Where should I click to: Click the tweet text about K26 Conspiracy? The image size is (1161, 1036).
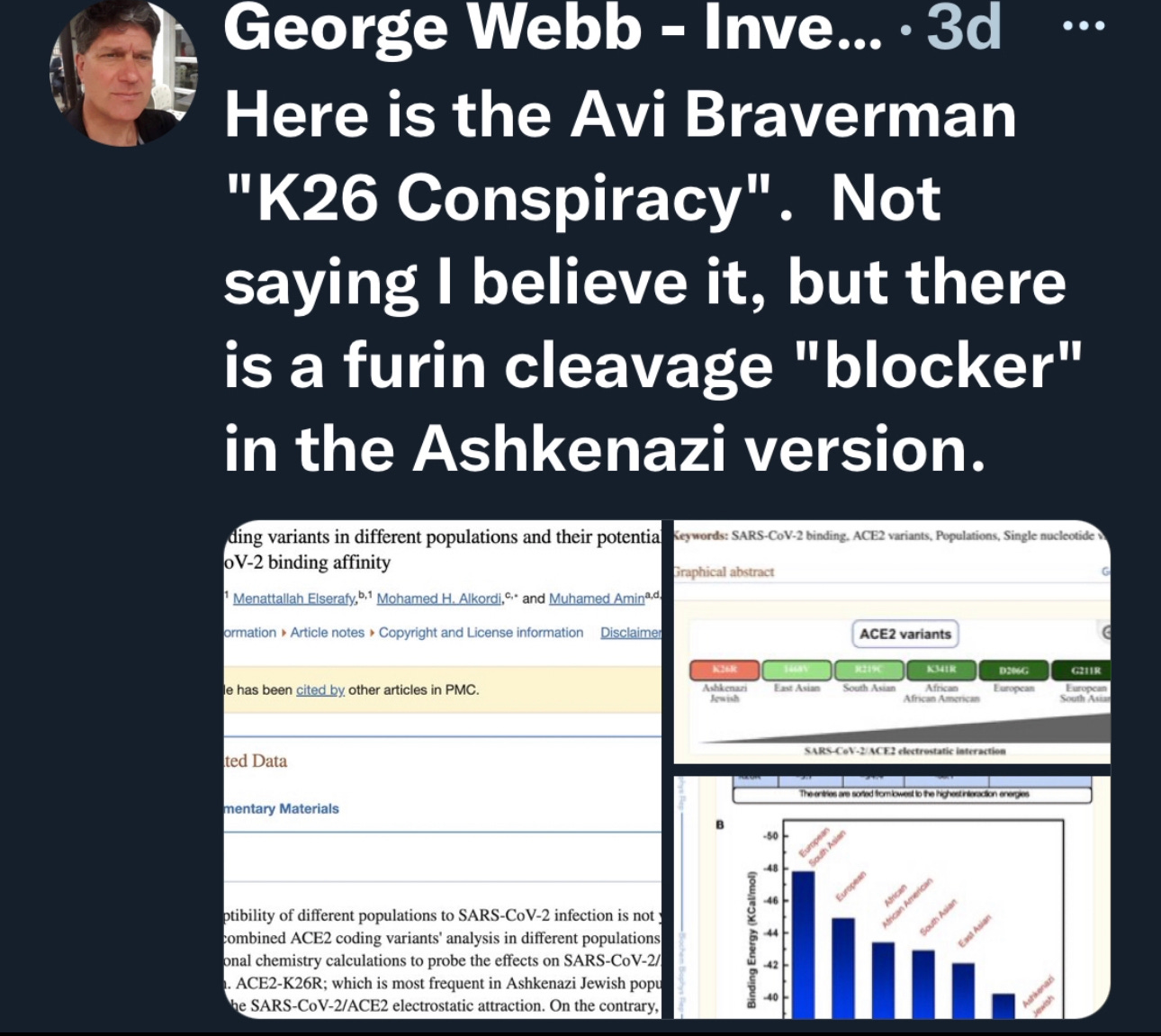click(x=652, y=282)
